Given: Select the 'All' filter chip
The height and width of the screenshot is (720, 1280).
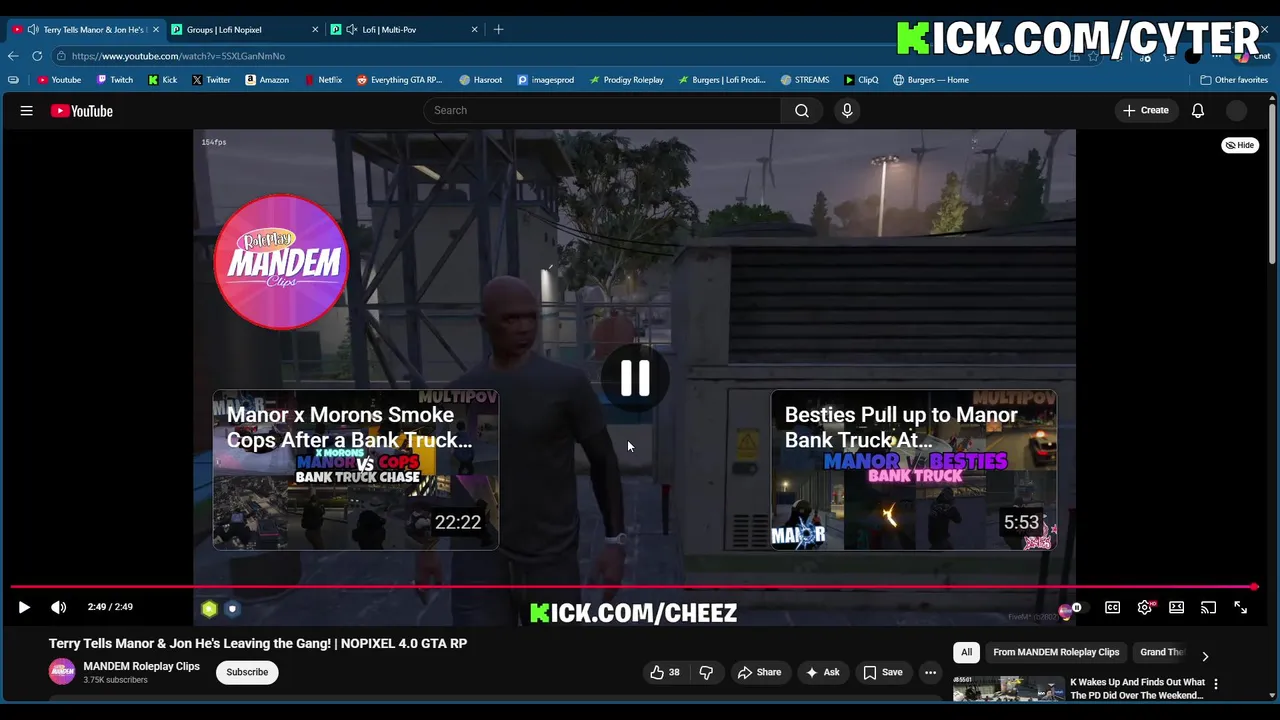Looking at the screenshot, I should pyautogui.click(x=966, y=652).
